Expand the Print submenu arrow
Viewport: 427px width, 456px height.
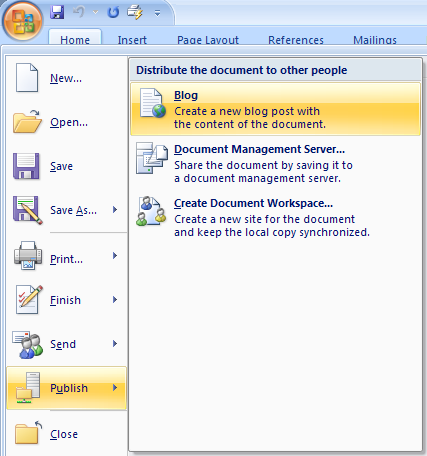click(115, 256)
